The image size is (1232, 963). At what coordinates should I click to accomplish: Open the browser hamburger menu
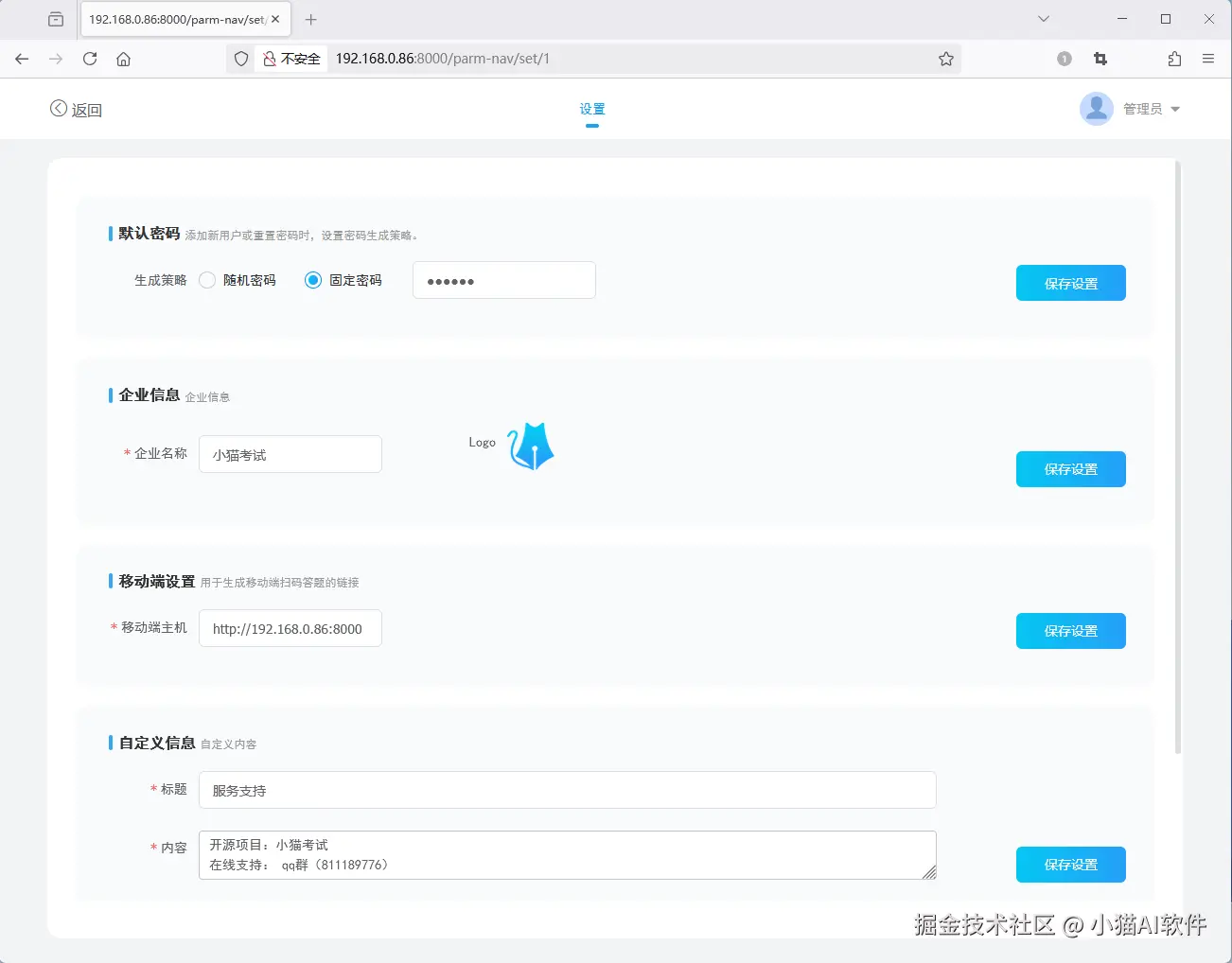click(1208, 59)
